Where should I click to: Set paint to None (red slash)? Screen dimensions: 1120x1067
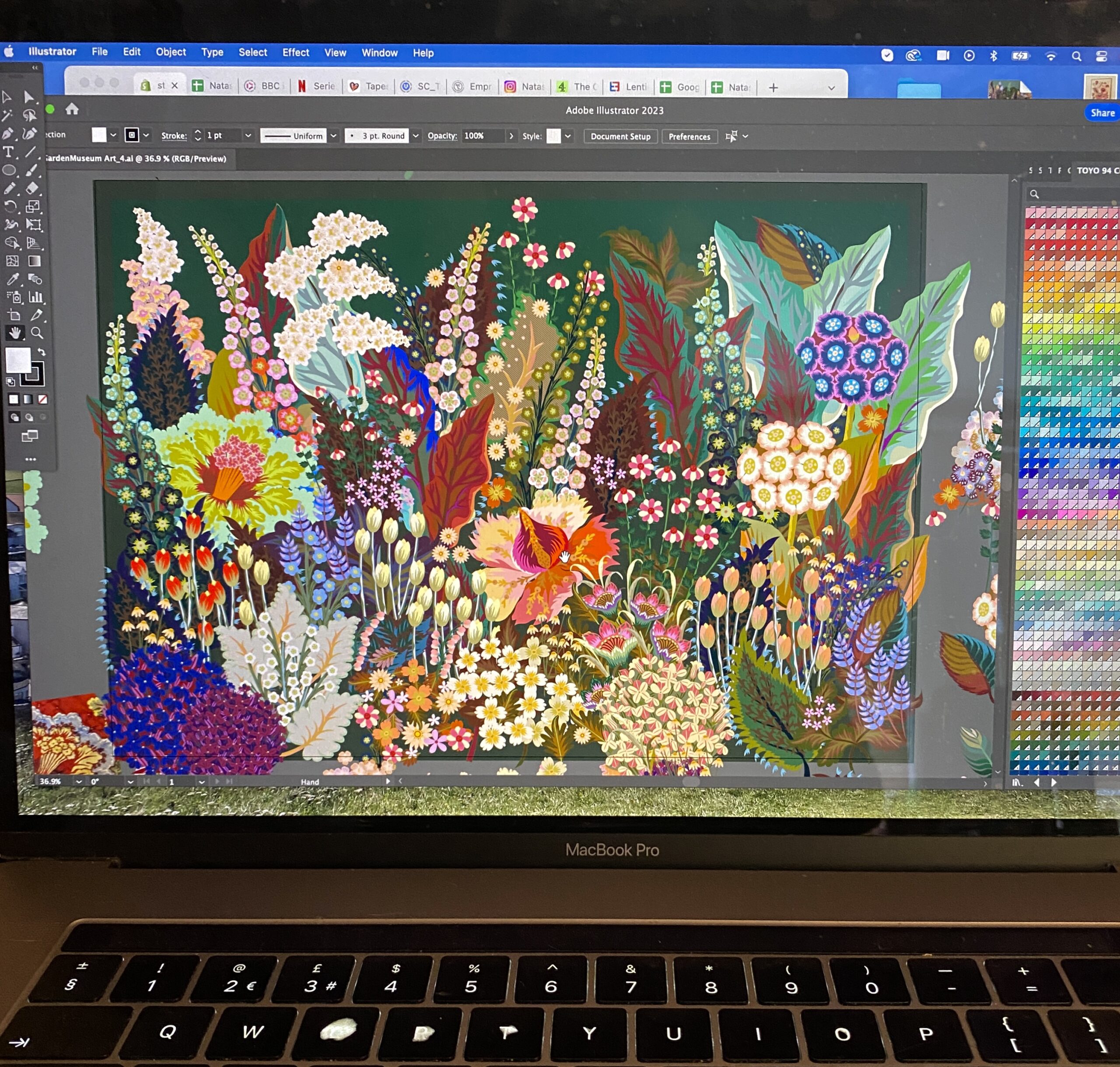pyautogui.click(x=43, y=399)
